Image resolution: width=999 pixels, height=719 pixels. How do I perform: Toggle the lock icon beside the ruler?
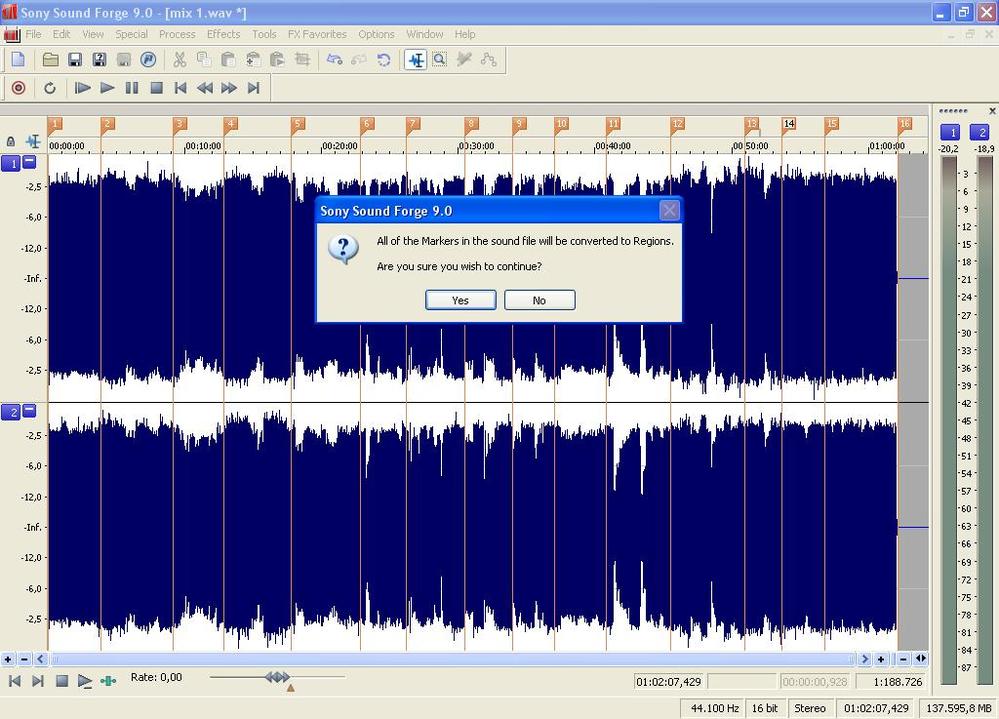11,141
